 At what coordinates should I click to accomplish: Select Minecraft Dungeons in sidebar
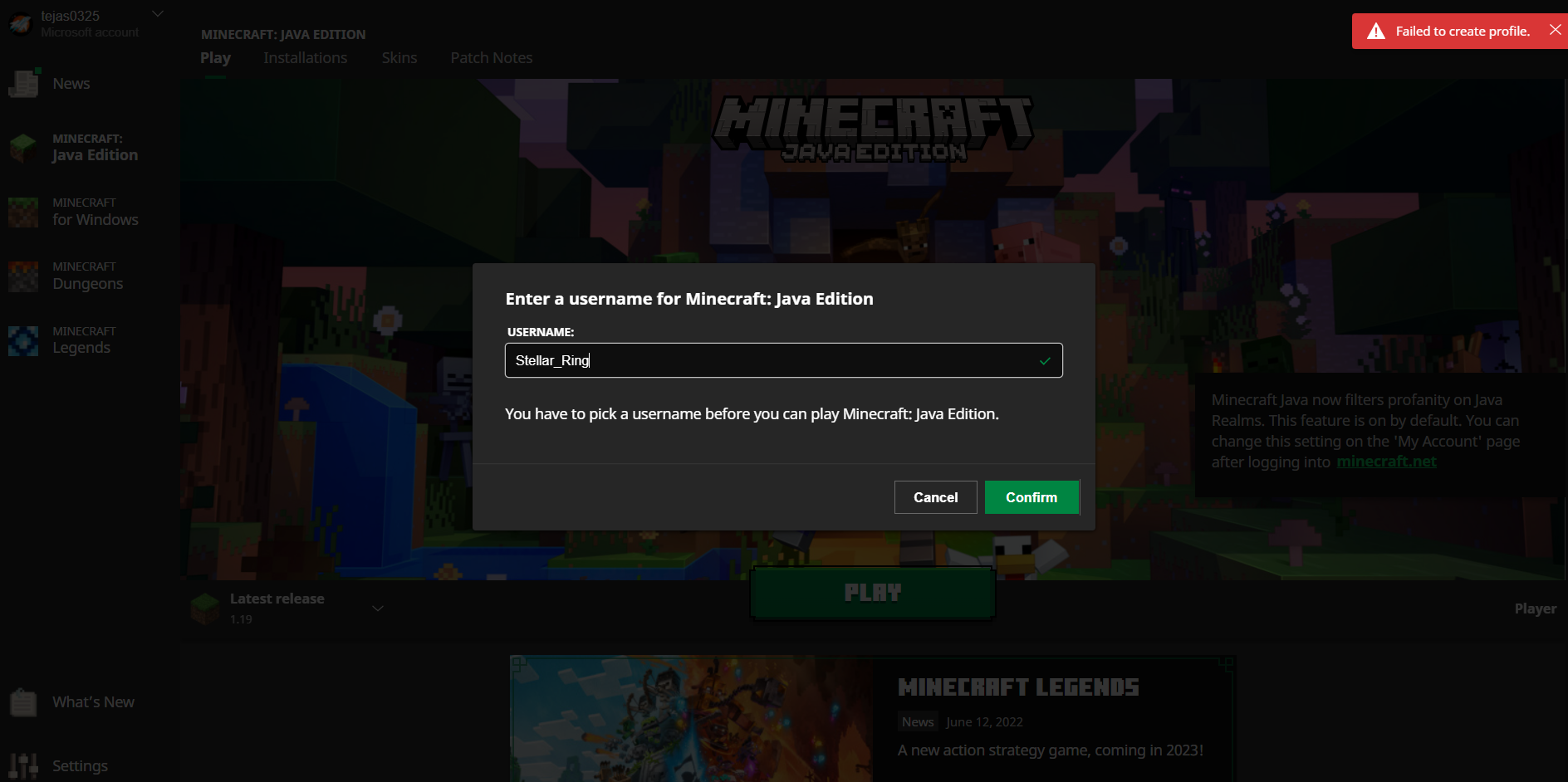pos(90,276)
